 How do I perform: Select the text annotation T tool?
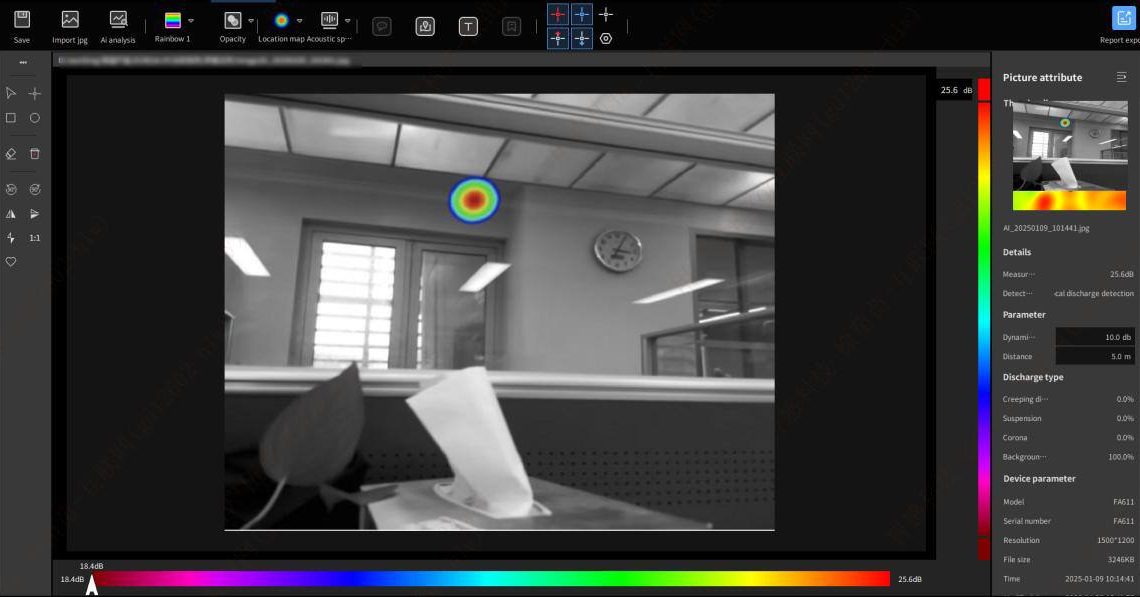coord(468,27)
